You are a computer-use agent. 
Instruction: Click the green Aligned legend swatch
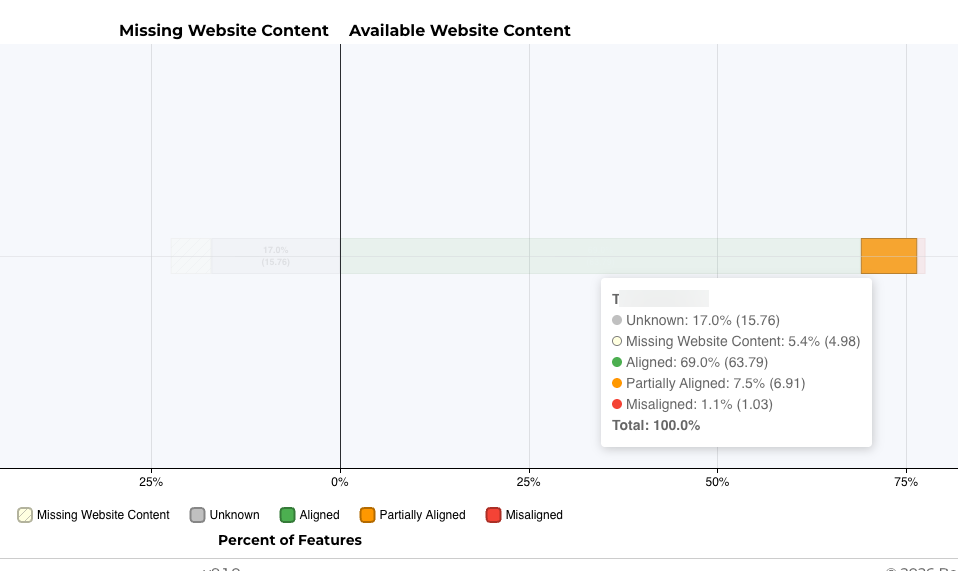(x=287, y=515)
